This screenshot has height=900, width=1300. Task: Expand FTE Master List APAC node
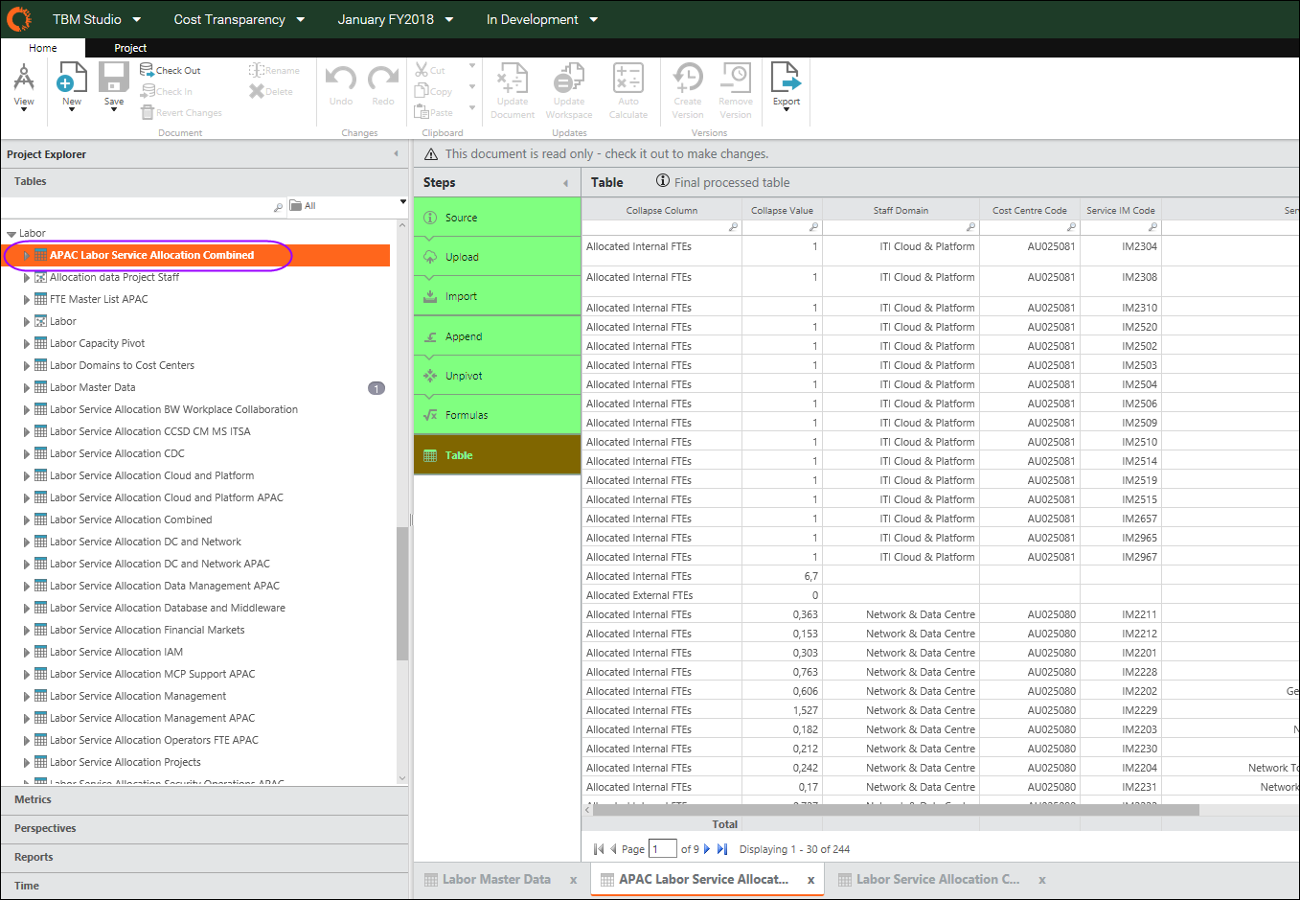click(x=27, y=299)
